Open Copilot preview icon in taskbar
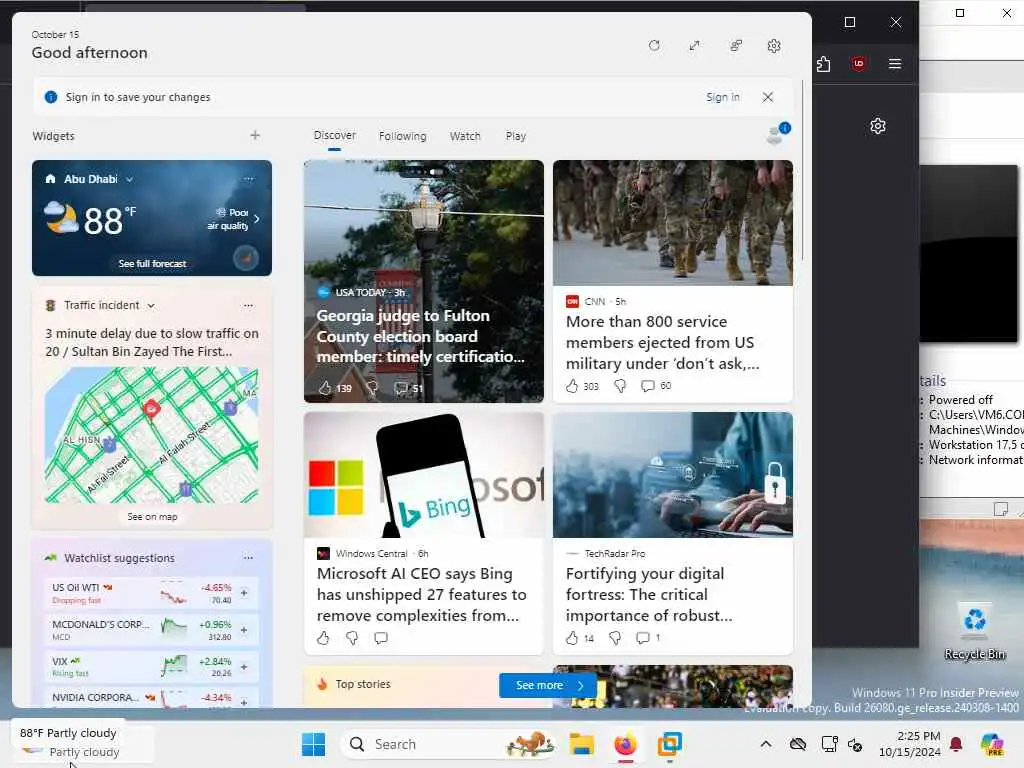This screenshot has width=1024, height=768. pyautogui.click(x=992, y=744)
